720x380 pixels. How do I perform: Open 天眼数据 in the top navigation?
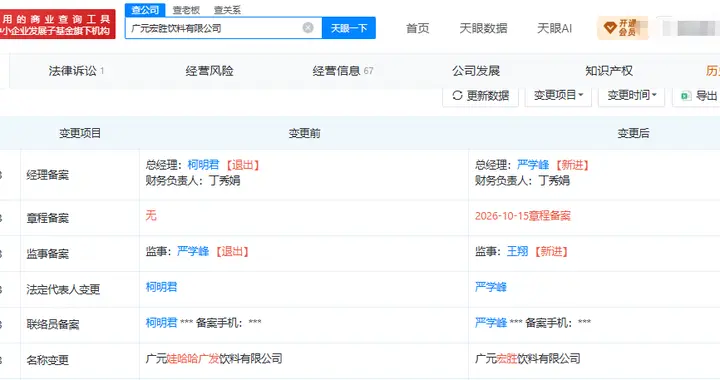click(483, 28)
